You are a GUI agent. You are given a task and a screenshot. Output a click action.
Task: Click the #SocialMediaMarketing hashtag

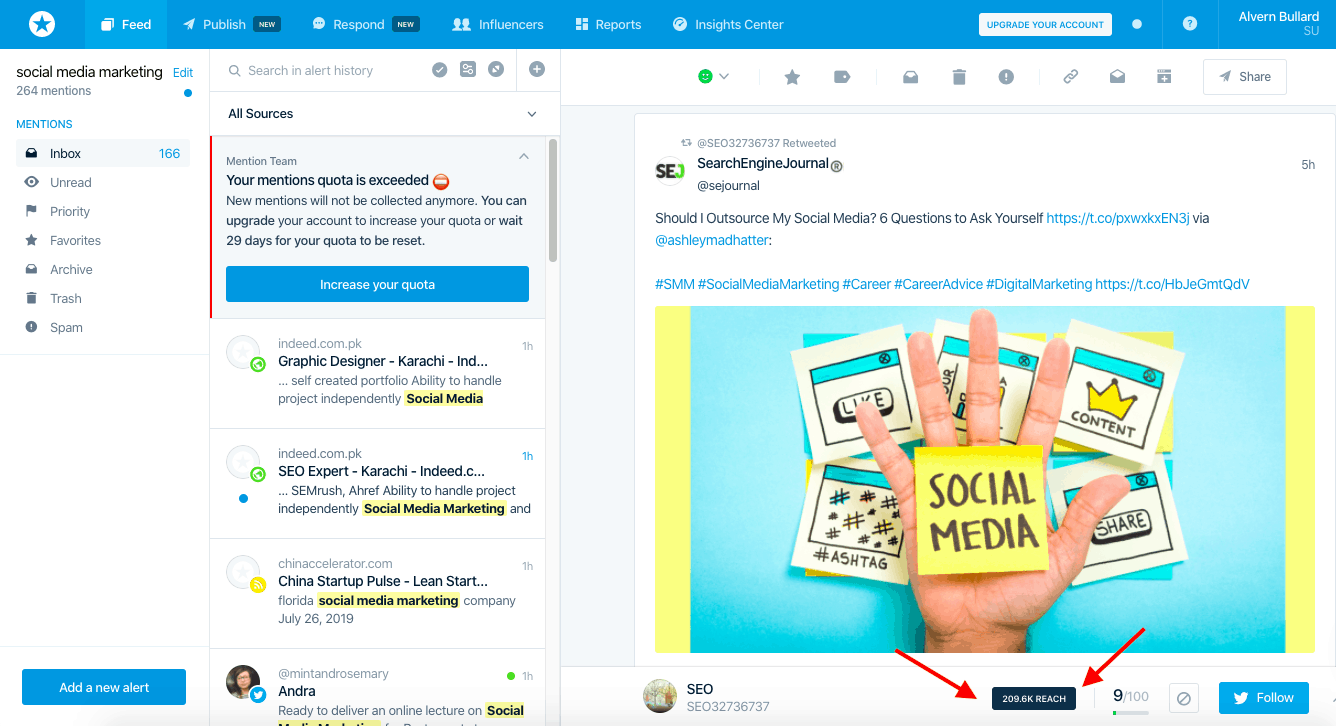point(768,285)
